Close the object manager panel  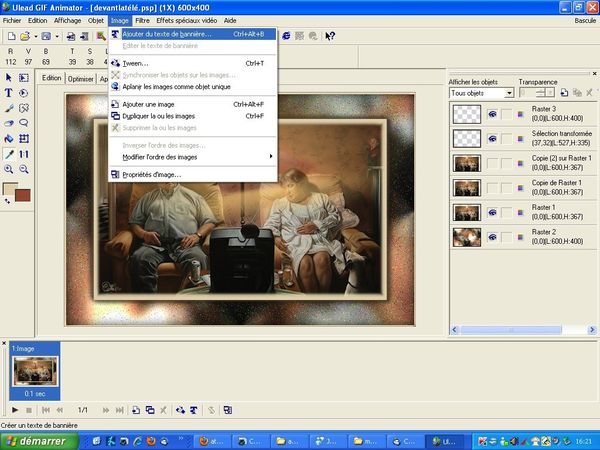tap(594, 73)
